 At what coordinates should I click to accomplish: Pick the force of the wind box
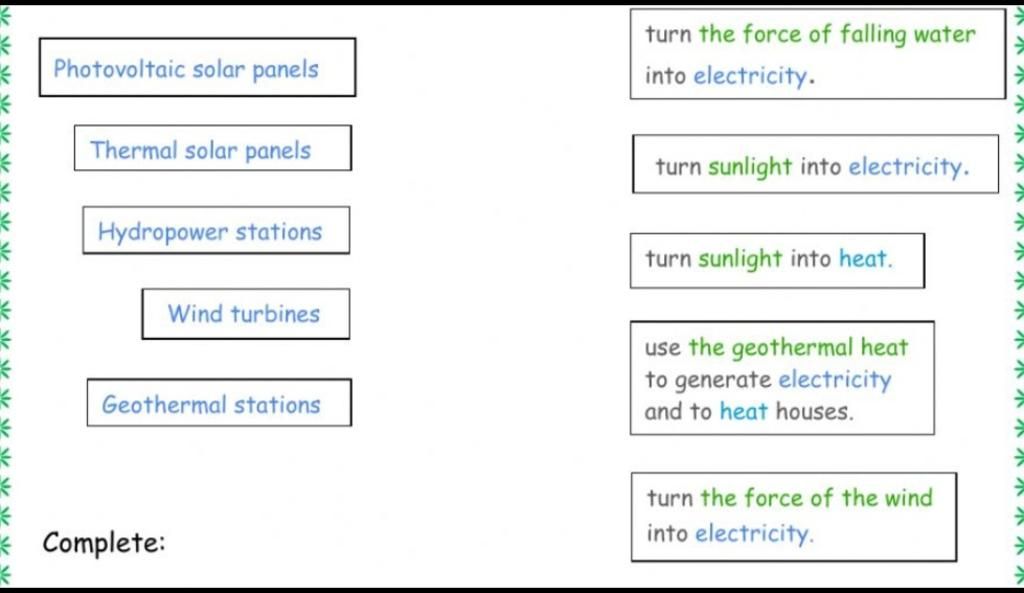click(794, 517)
